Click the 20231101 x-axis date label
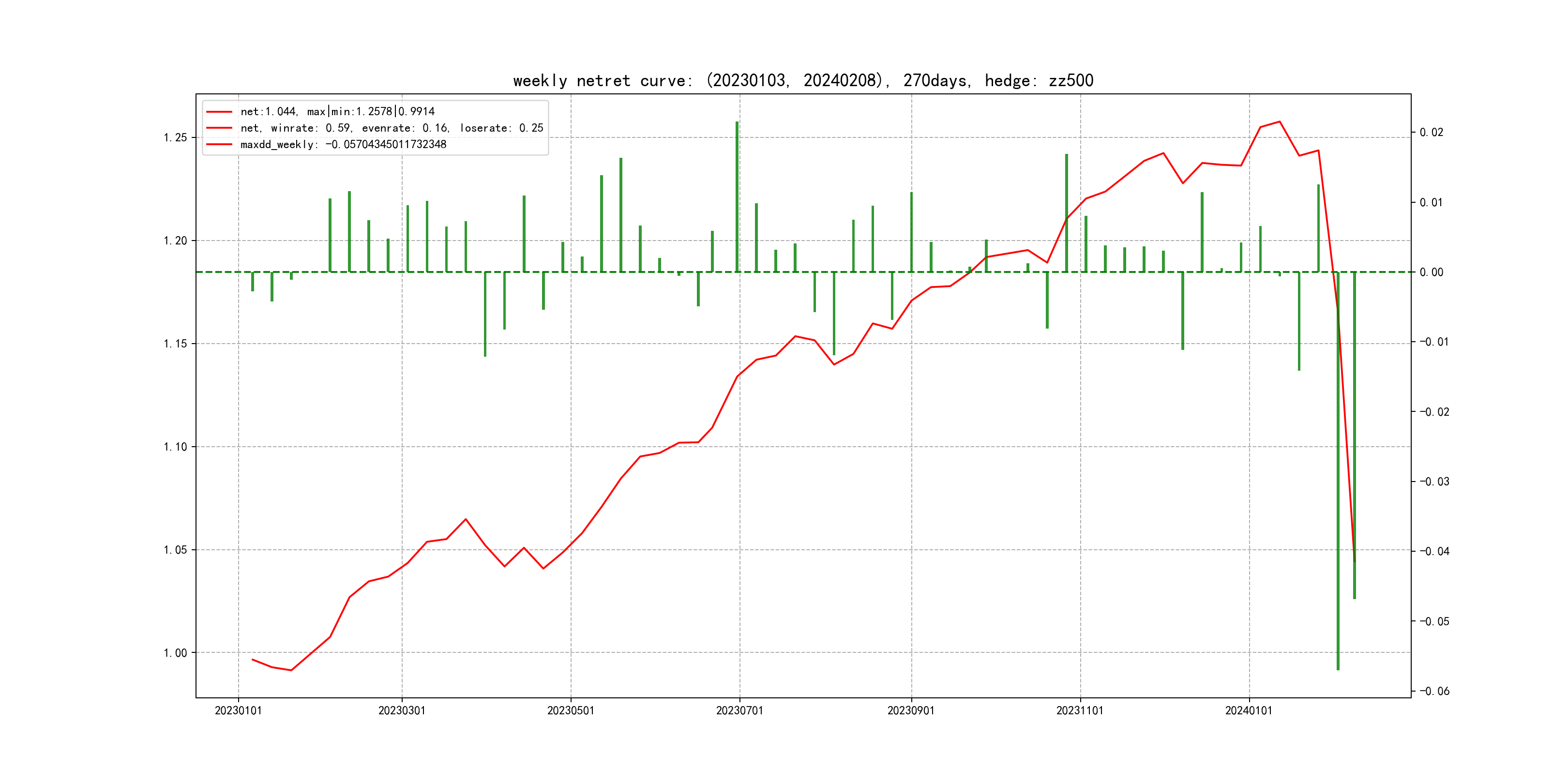The height and width of the screenshot is (784, 1568). (x=1080, y=710)
